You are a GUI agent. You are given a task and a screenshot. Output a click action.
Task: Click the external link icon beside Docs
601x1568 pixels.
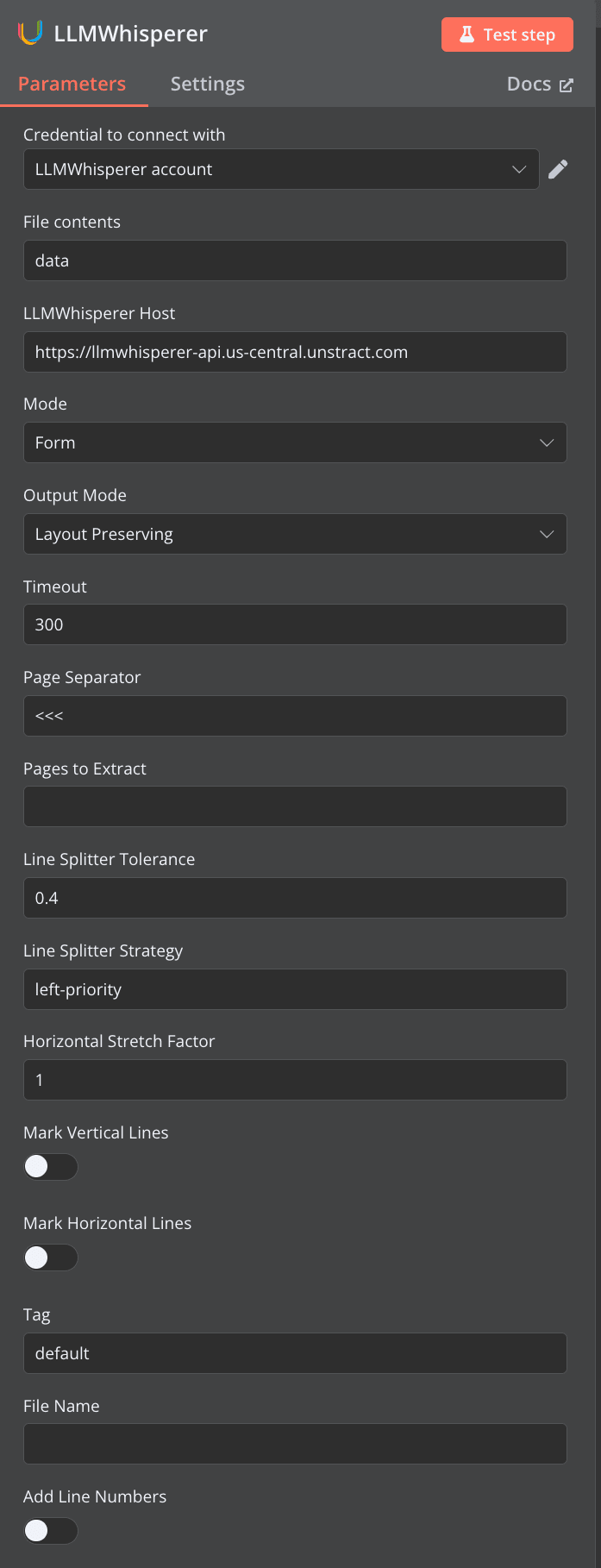pos(567,84)
